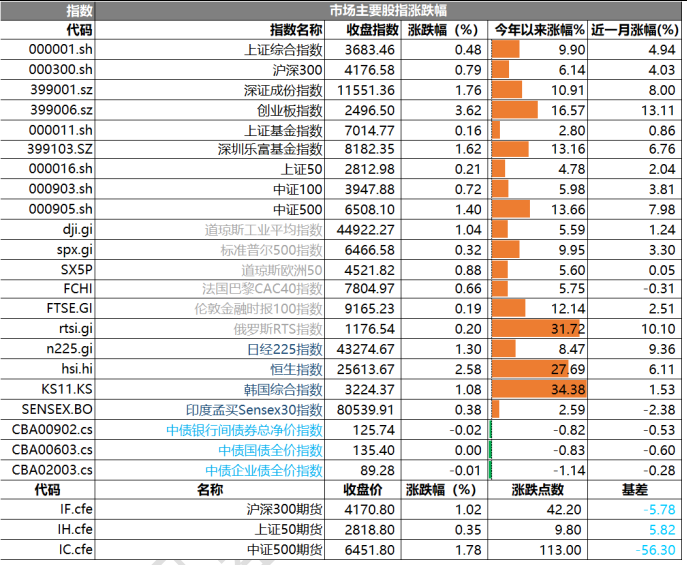The width and height of the screenshot is (687, 565).
Task: Open the 中债国债全价指数 link
Action: tap(270, 450)
